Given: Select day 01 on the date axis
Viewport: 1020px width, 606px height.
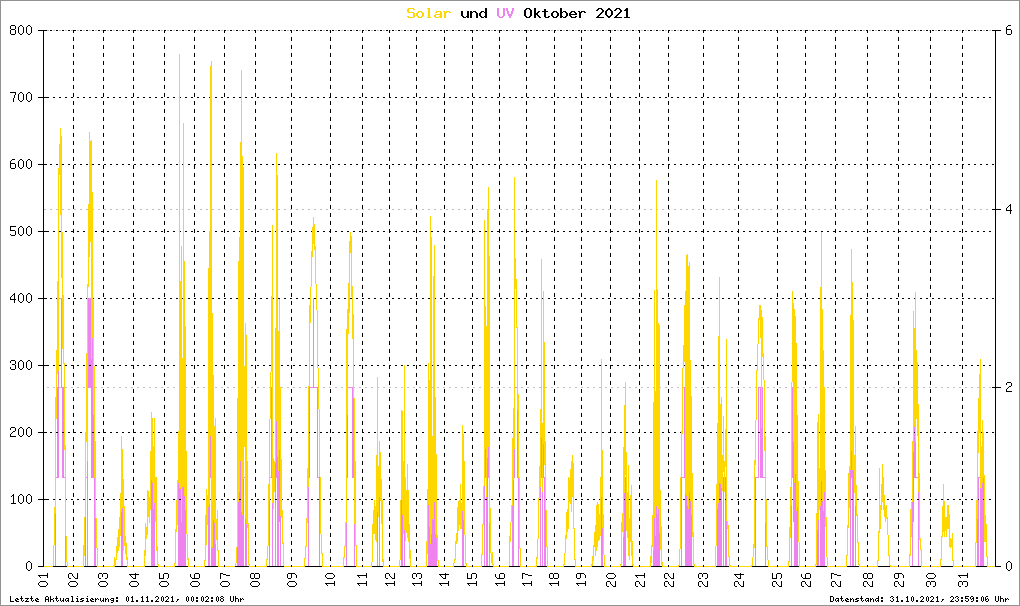Looking at the screenshot, I should [44, 580].
